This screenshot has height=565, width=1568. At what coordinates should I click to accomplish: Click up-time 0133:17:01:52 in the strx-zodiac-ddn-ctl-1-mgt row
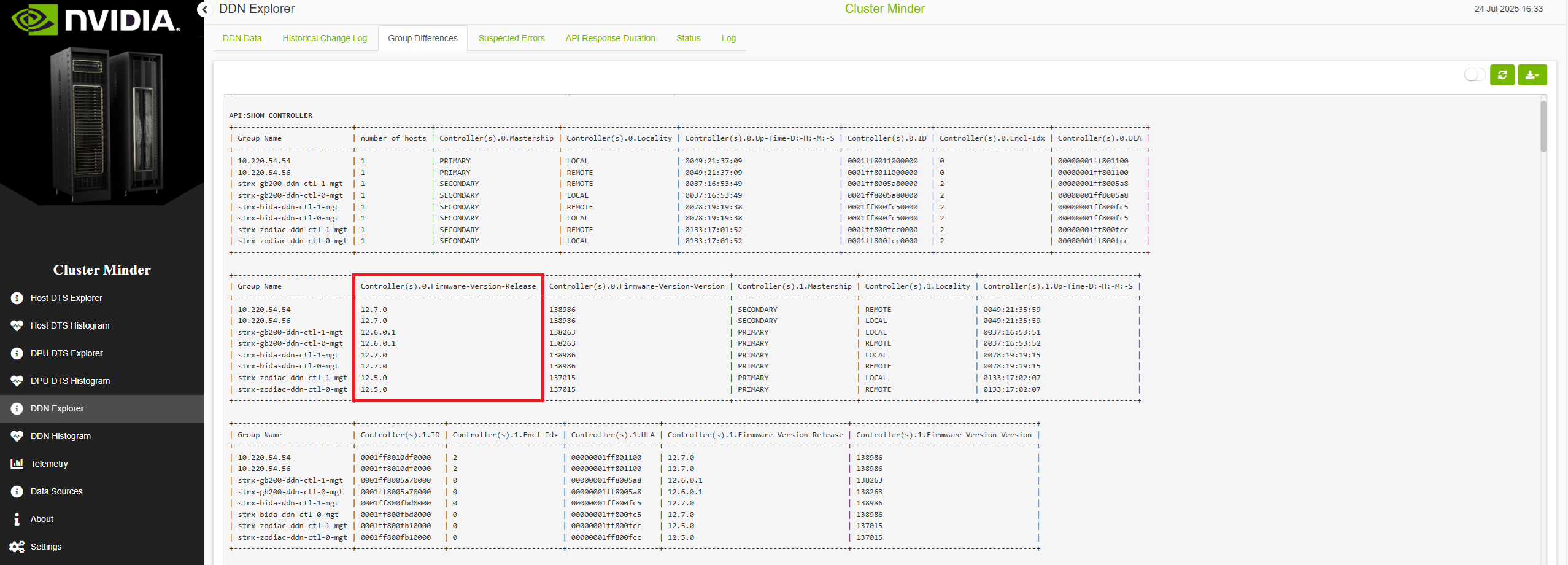pyautogui.click(x=714, y=230)
